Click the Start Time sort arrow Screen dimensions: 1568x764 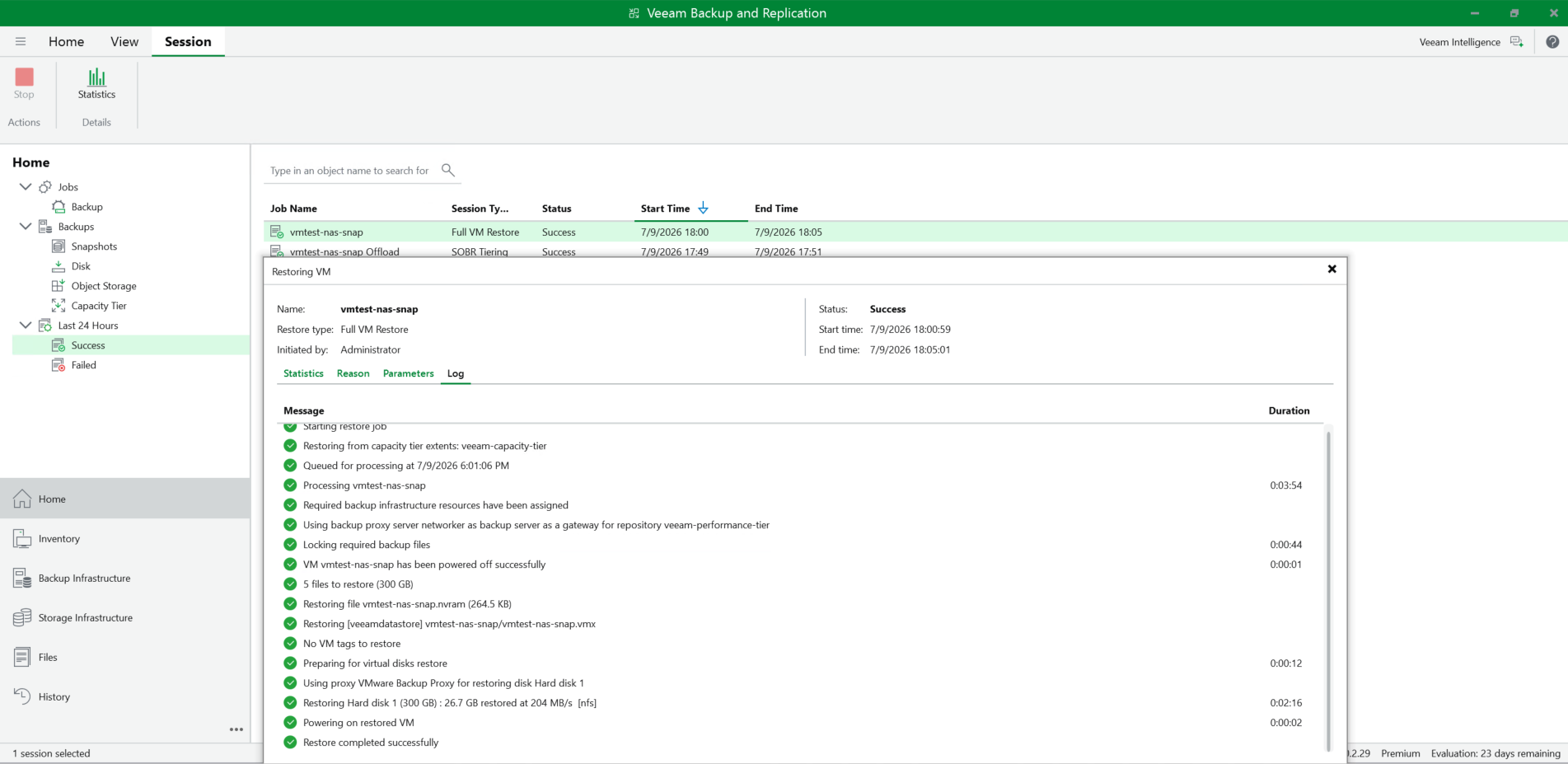[x=703, y=209]
